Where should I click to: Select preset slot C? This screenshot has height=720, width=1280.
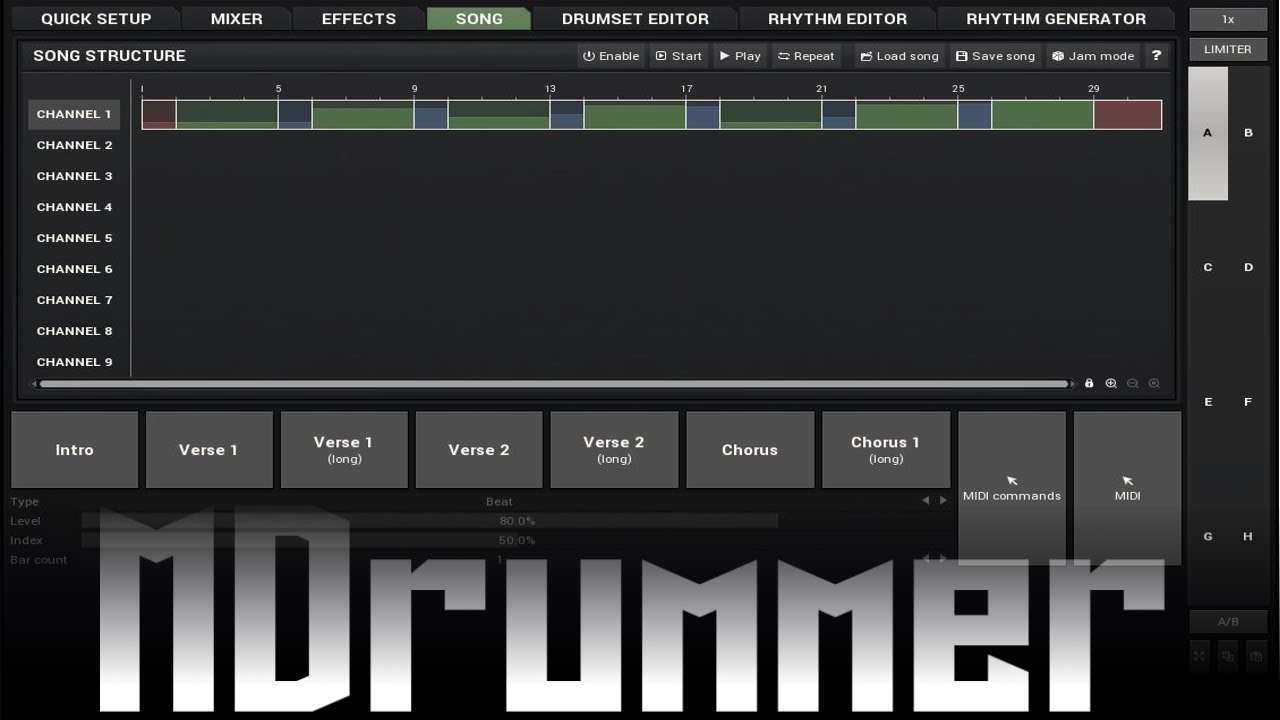click(x=1208, y=267)
